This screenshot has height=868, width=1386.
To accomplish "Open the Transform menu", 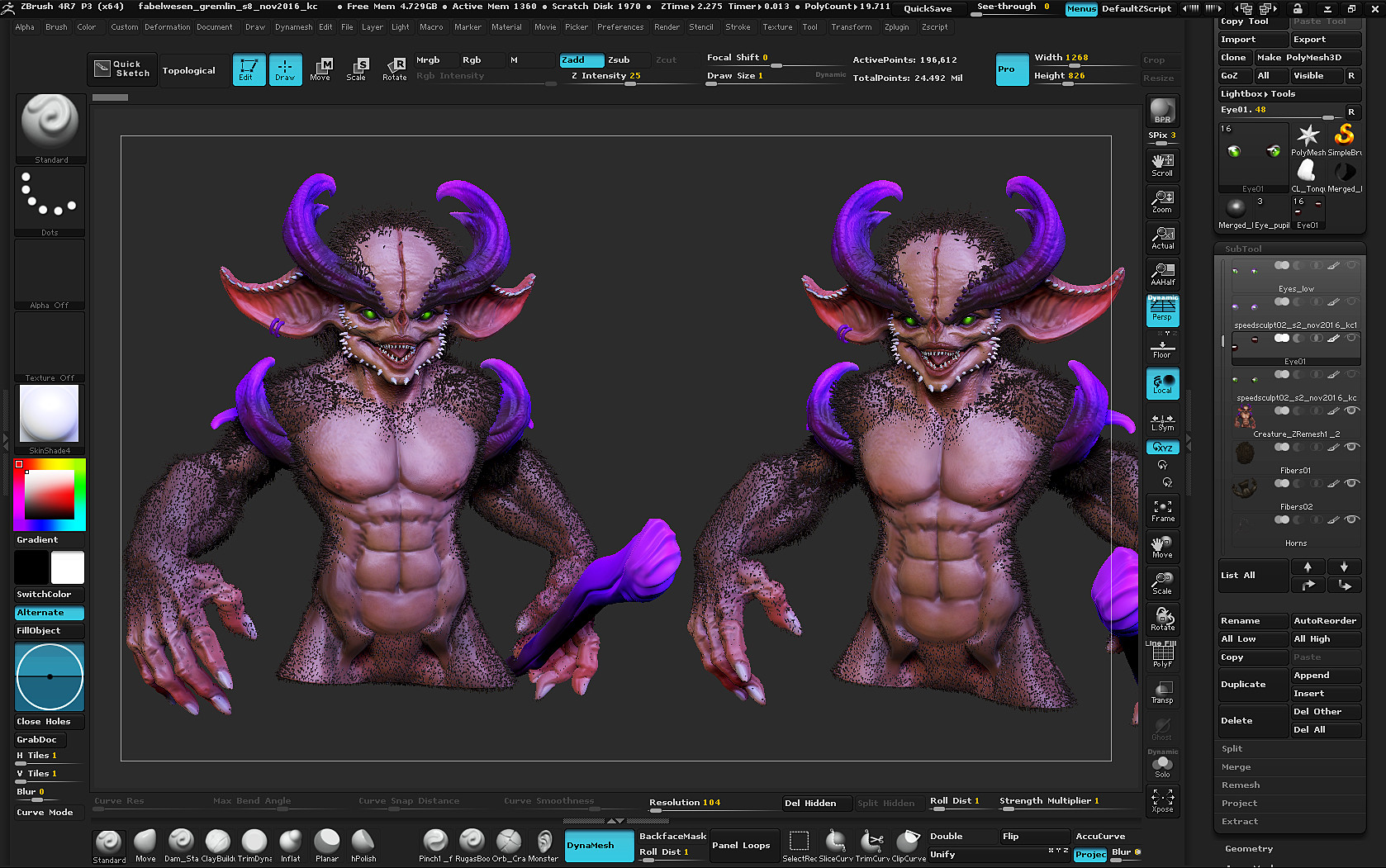I will tap(852, 27).
